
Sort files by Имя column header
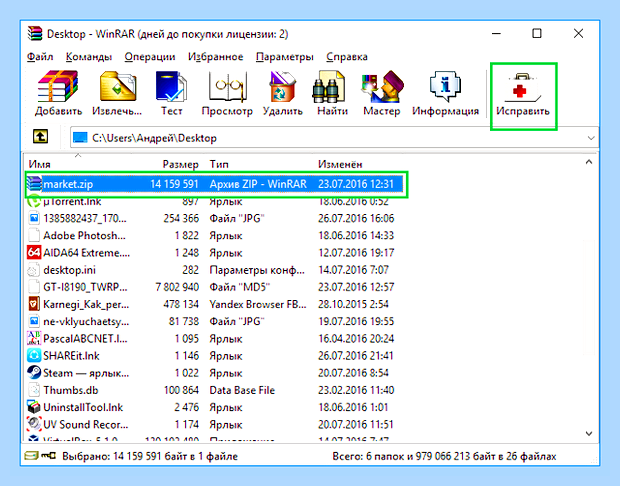(x=40, y=164)
